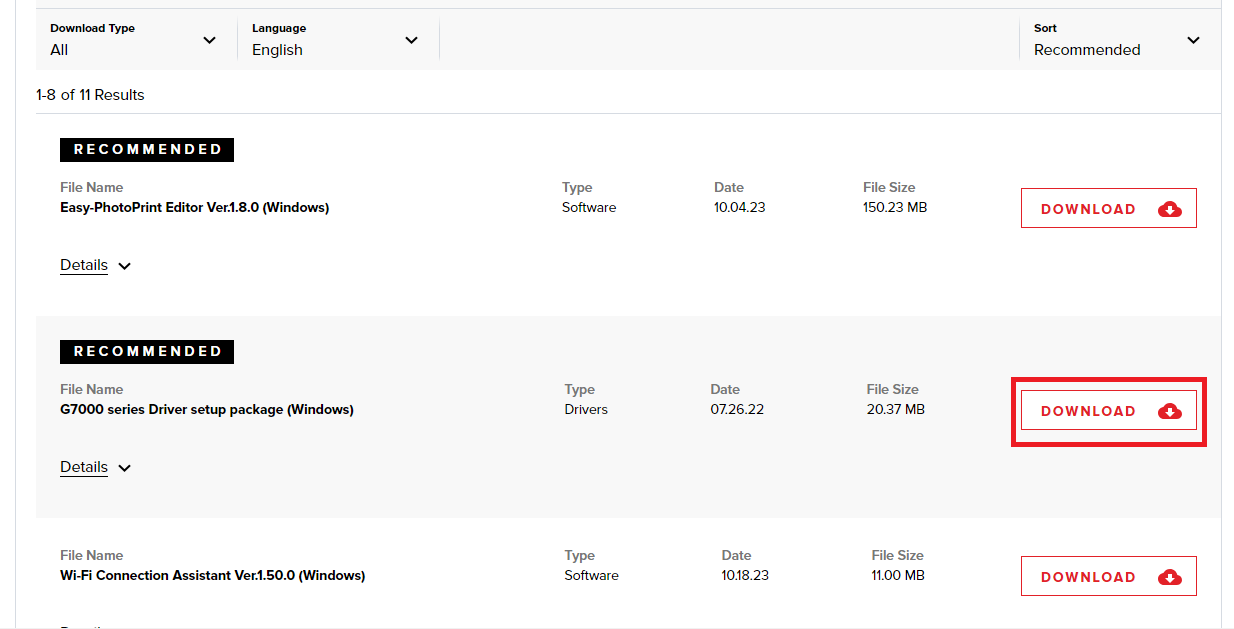This screenshot has height=629, width=1234.
Task: Select file name G7000 series Driver setup package
Action: [207, 410]
